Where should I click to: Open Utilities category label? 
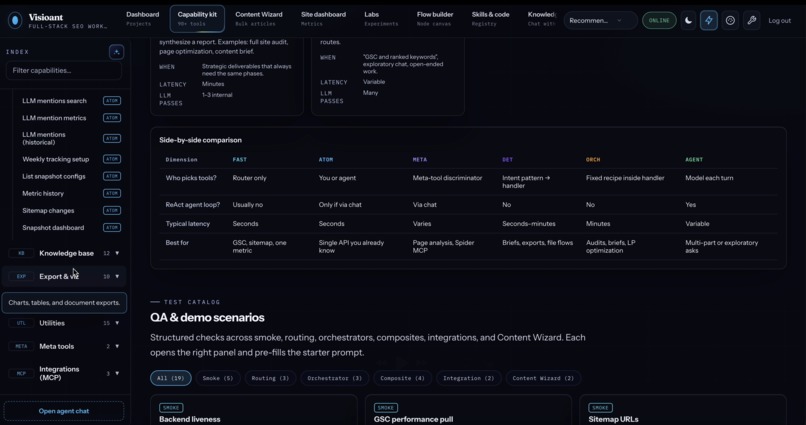(52, 323)
